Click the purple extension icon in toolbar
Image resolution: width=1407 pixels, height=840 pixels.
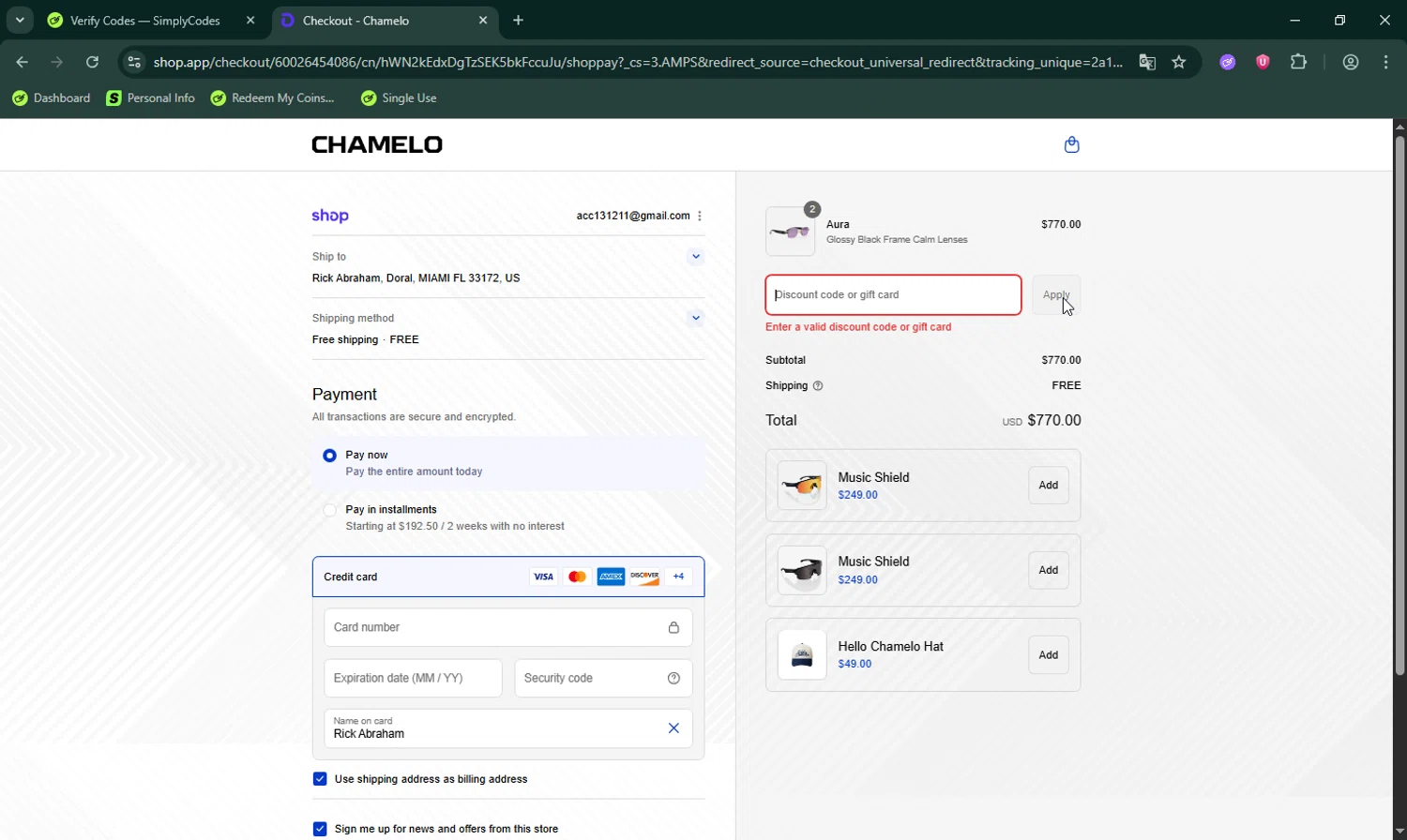coord(1228,62)
